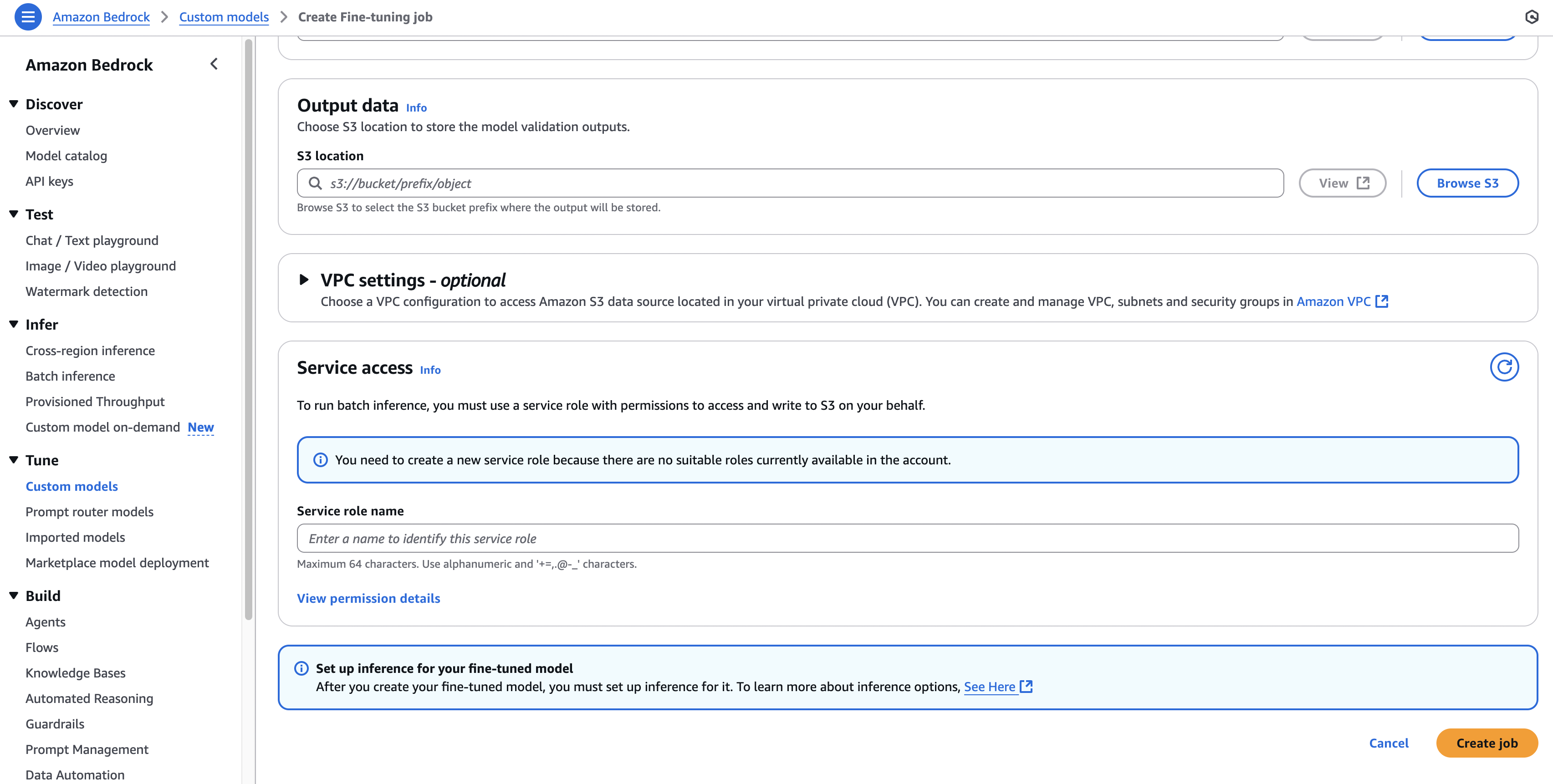Click the View S3 button

[x=1343, y=183]
